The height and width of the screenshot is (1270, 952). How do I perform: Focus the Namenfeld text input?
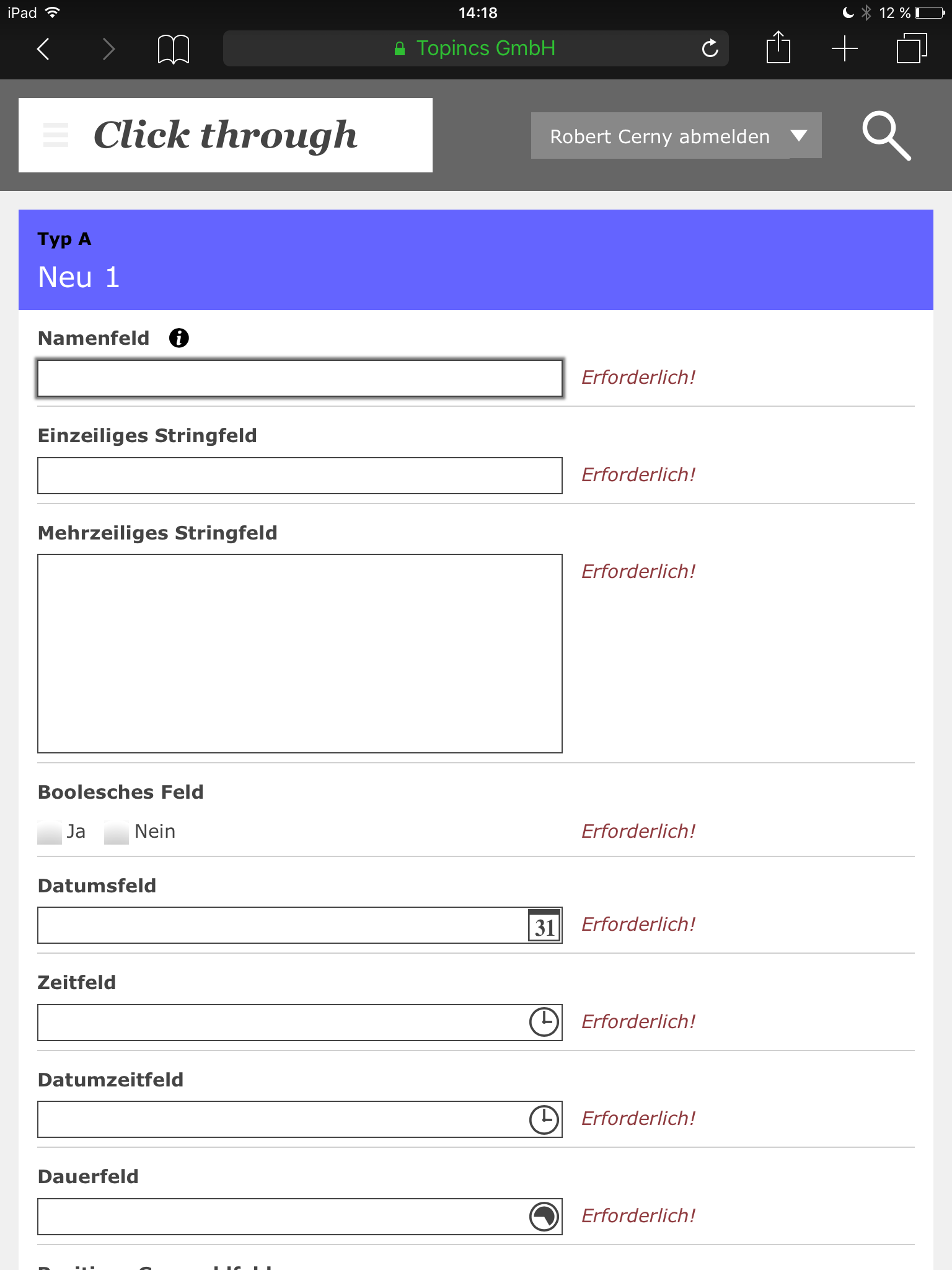click(300, 378)
